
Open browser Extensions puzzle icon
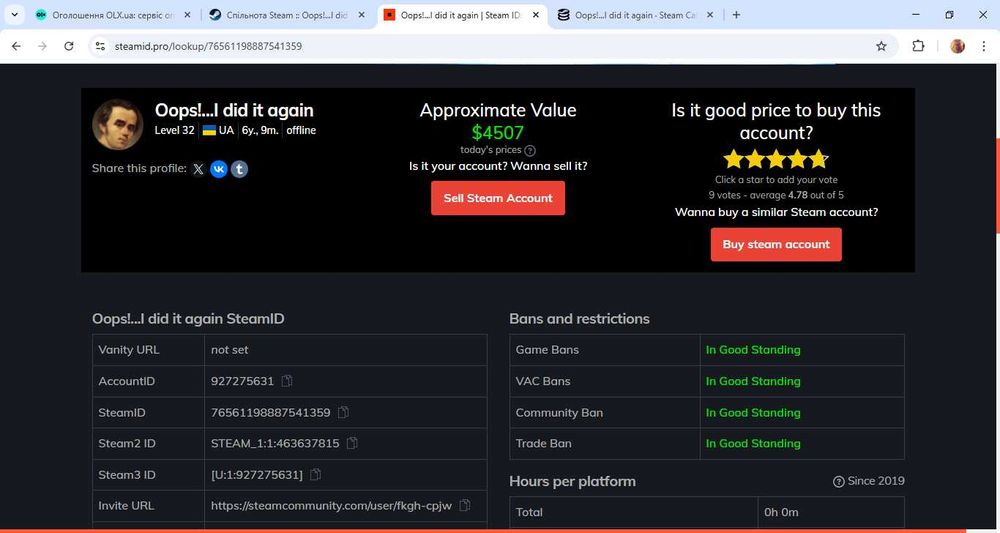(918, 46)
